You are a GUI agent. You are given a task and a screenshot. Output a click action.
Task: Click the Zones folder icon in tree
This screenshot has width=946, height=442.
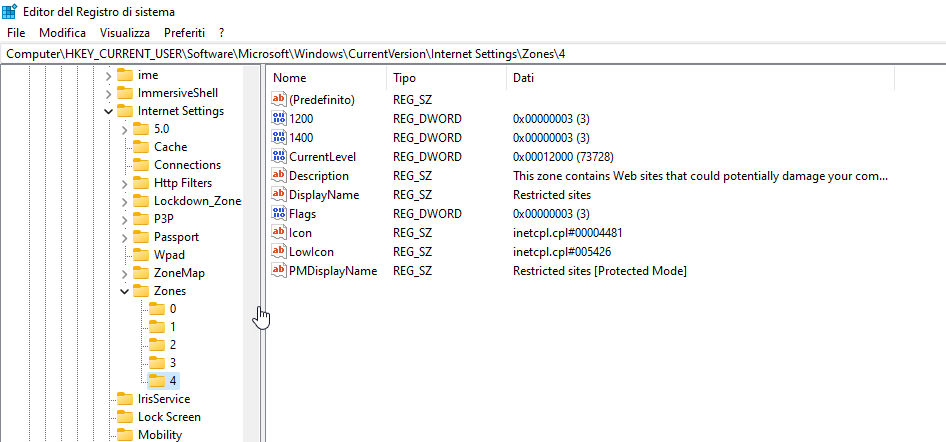point(141,291)
